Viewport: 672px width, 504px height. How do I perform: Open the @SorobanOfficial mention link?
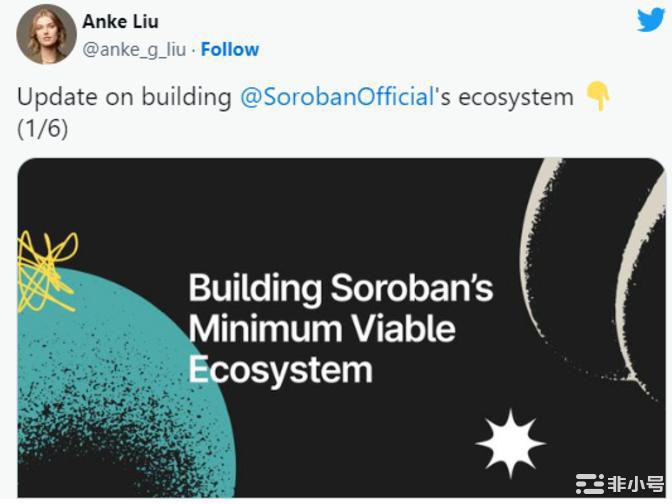tap(337, 98)
